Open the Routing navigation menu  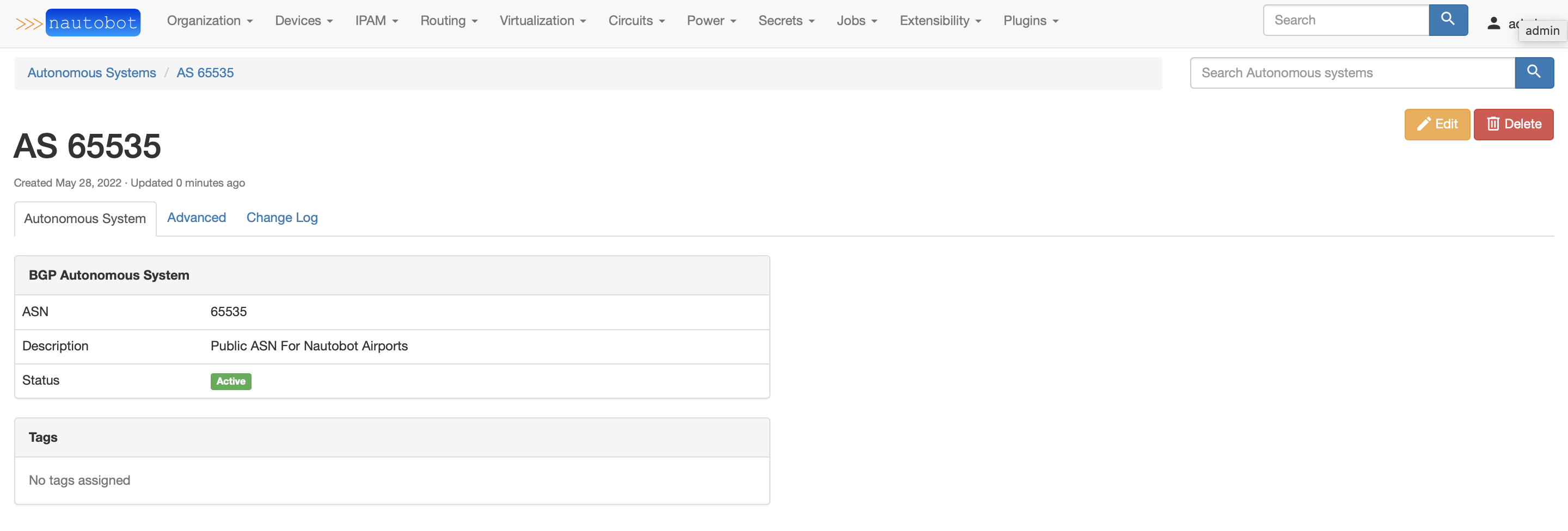(449, 21)
